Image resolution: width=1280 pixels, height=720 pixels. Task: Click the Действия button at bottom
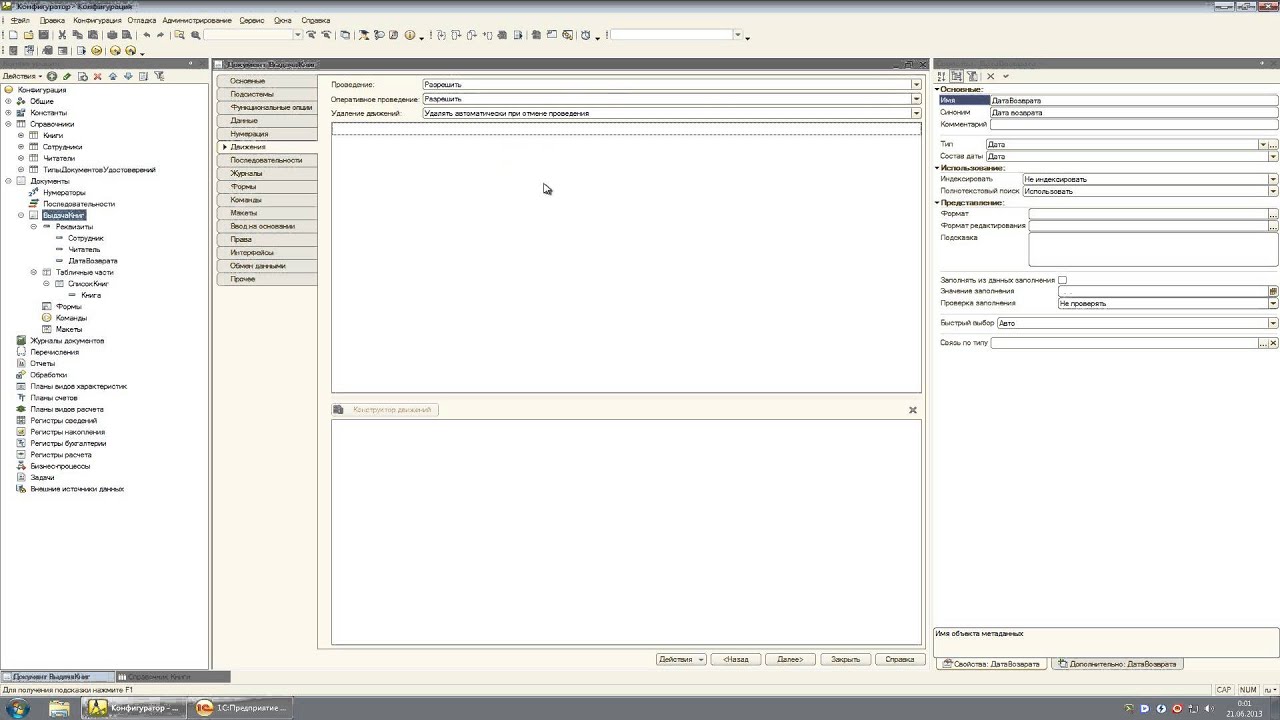point(681,659)
